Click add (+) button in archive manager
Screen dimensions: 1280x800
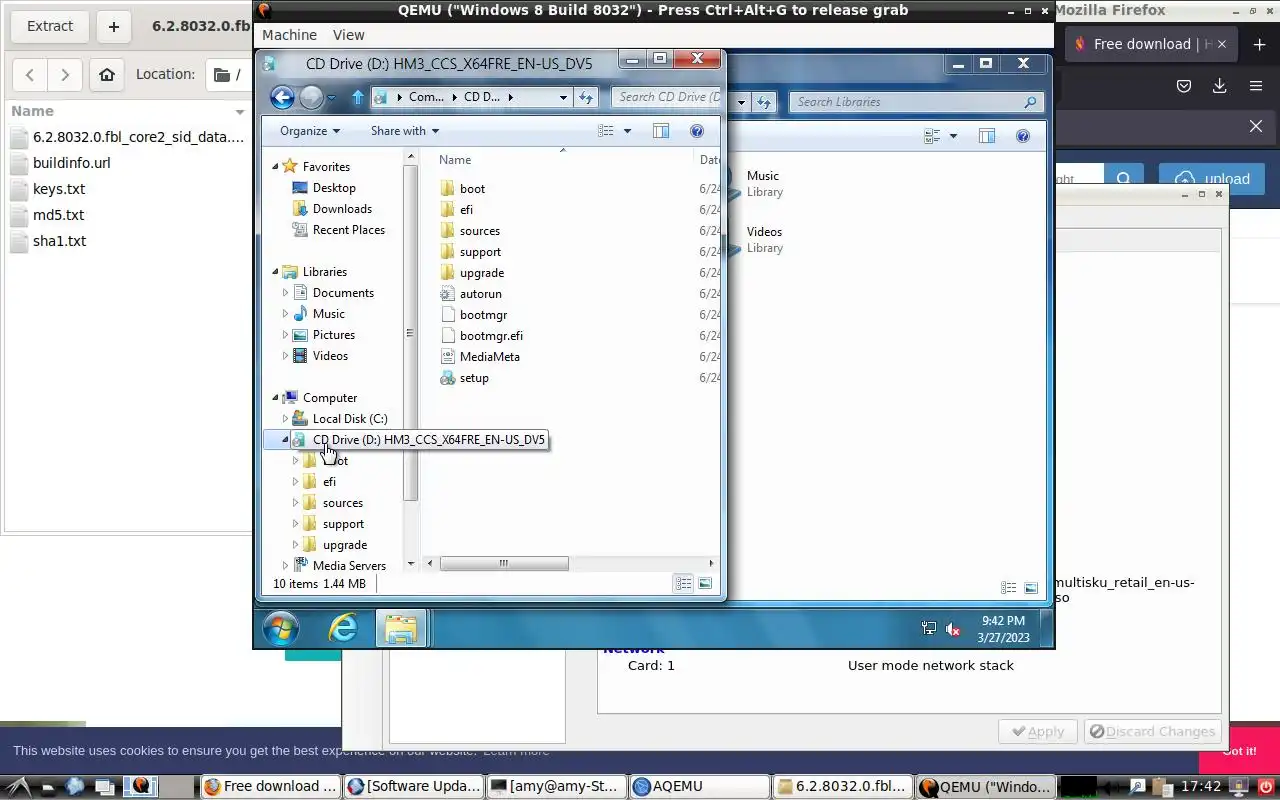(x=113, y=26)
